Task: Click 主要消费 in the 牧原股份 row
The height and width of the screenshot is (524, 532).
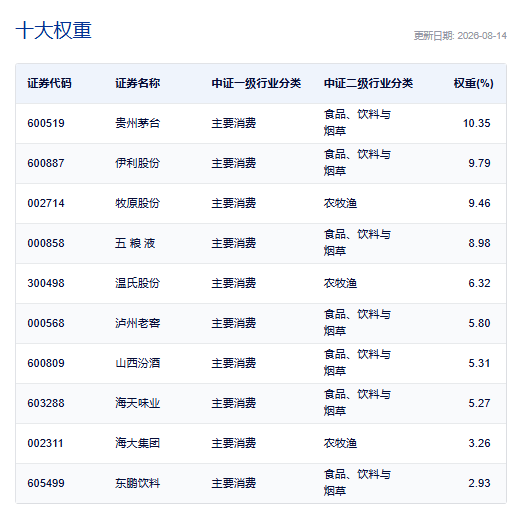Action: coord(234,203)
